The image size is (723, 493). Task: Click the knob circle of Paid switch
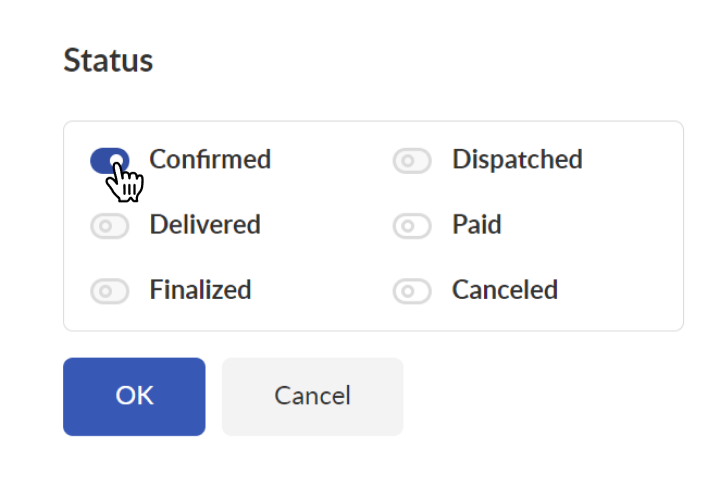pyautogui.click(x=407, y=226)
